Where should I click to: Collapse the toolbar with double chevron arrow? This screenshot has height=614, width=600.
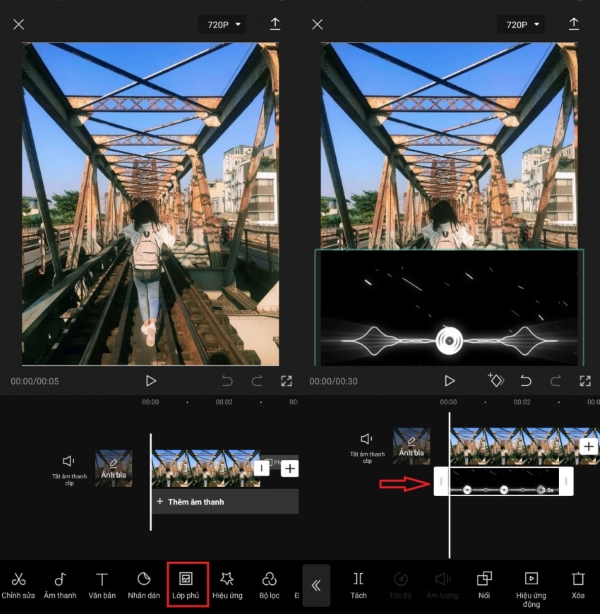click(x=315, y=586)
